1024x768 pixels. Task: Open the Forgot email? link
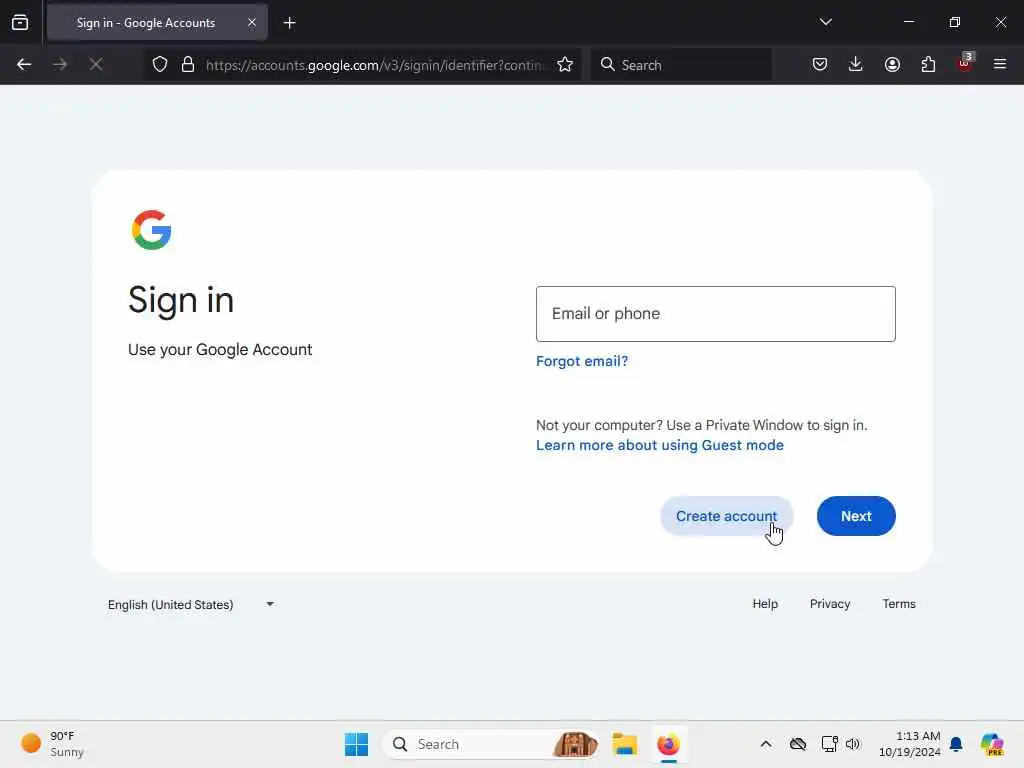[582, 361]
